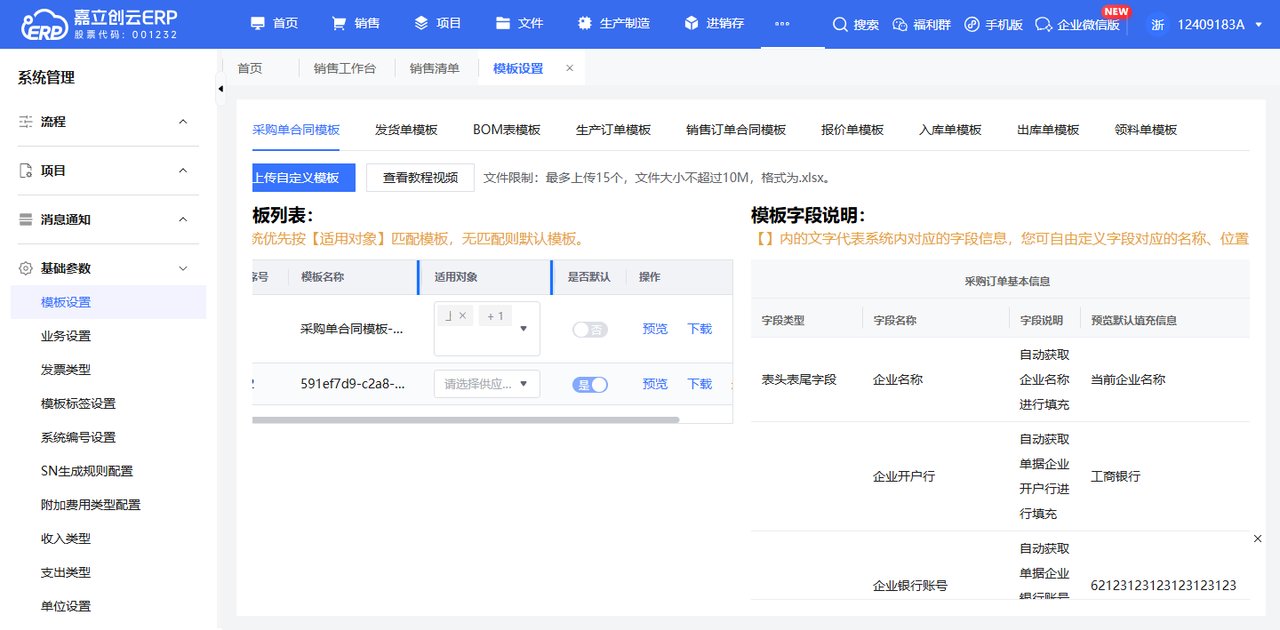Click the 搜索 magnifier icon

point(840,24)
